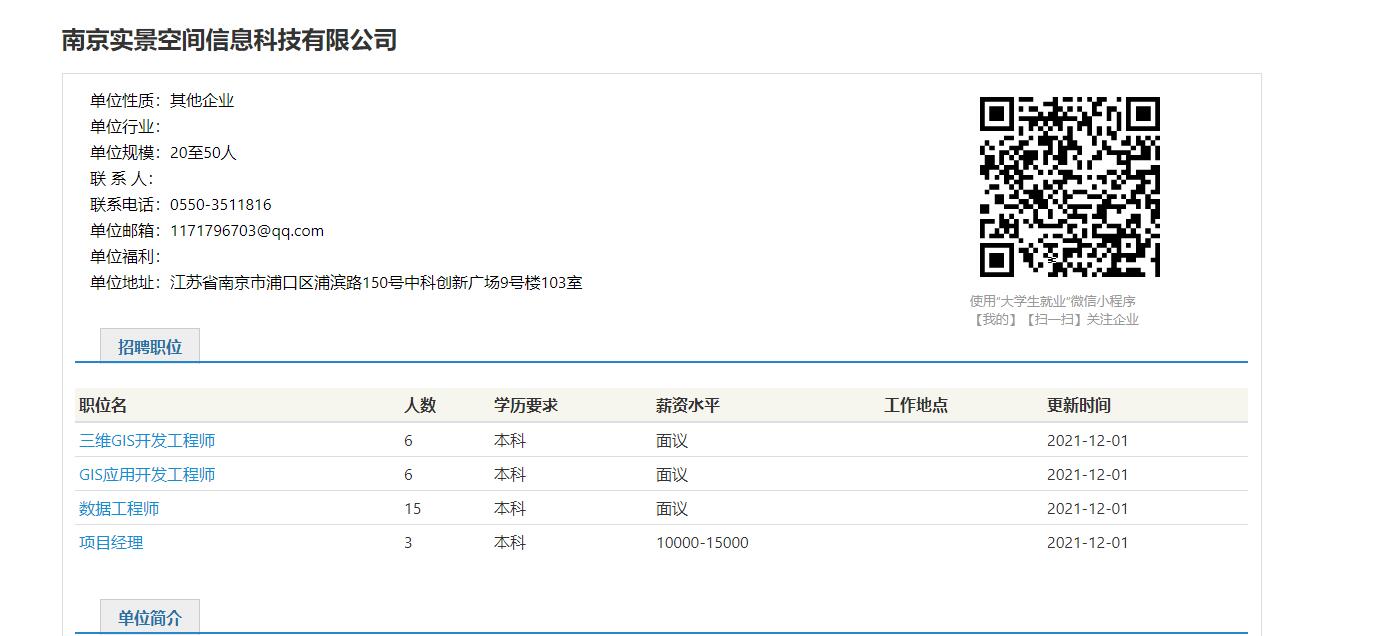Click the company QR code image
Screen dimensions: 1376x636
1069,187
